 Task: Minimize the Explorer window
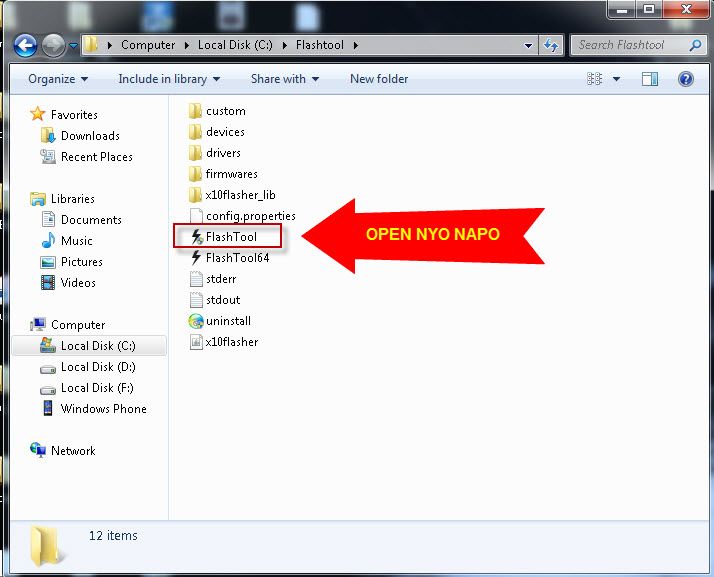tap(622, 10)
